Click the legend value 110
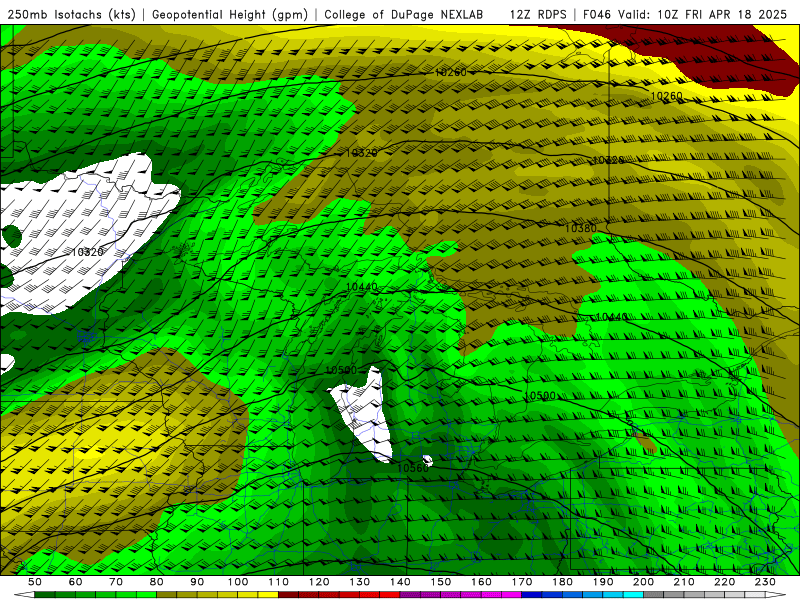 [279, 582]
